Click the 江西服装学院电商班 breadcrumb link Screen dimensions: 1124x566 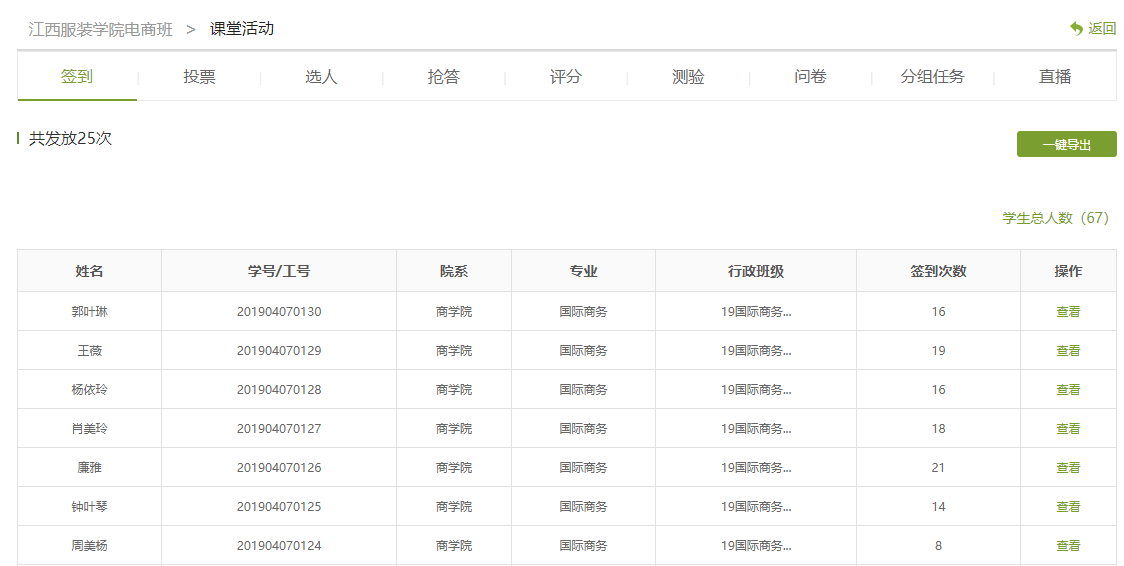[x=100, y=29]
